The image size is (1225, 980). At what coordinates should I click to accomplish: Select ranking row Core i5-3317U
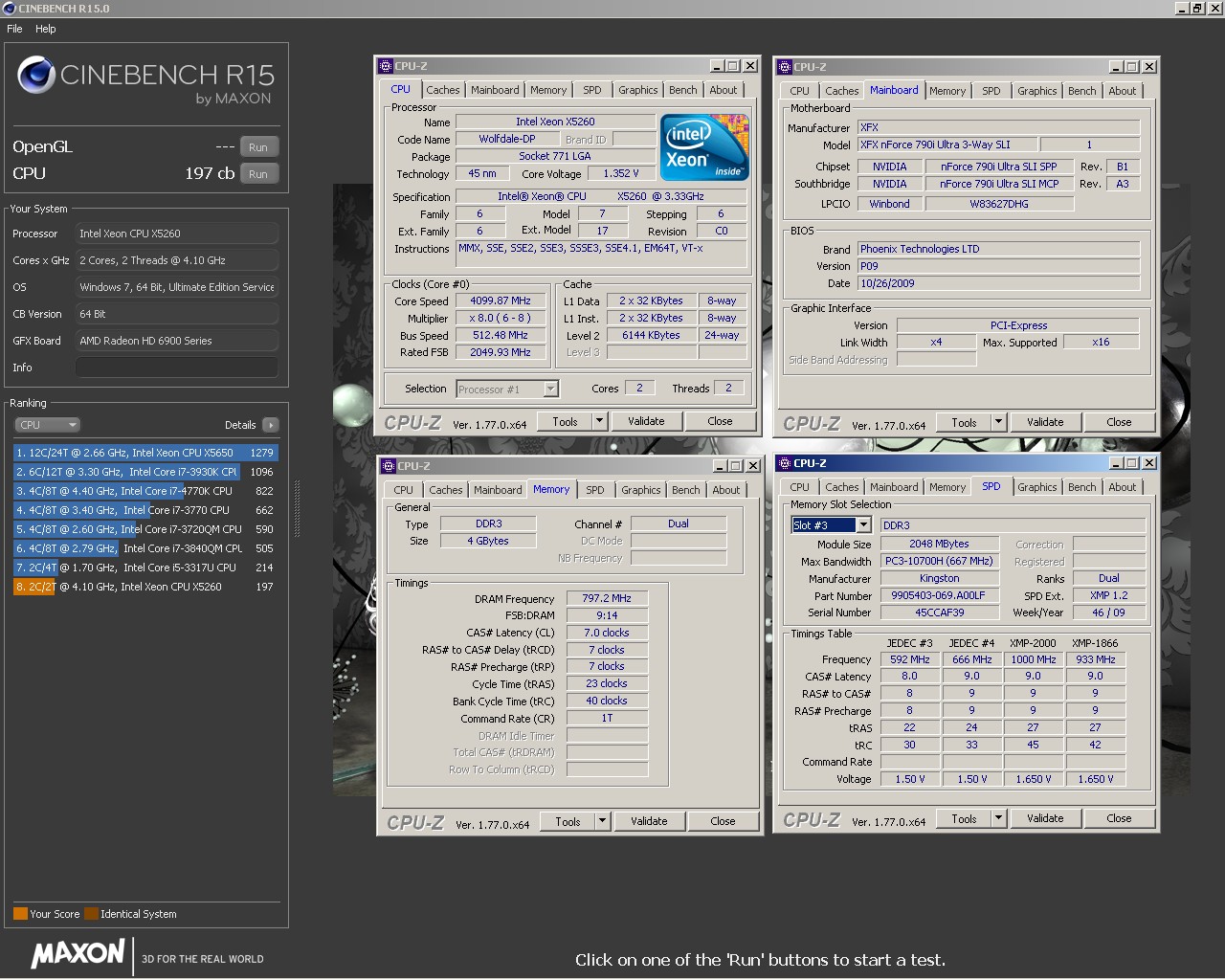click(145, 568)
